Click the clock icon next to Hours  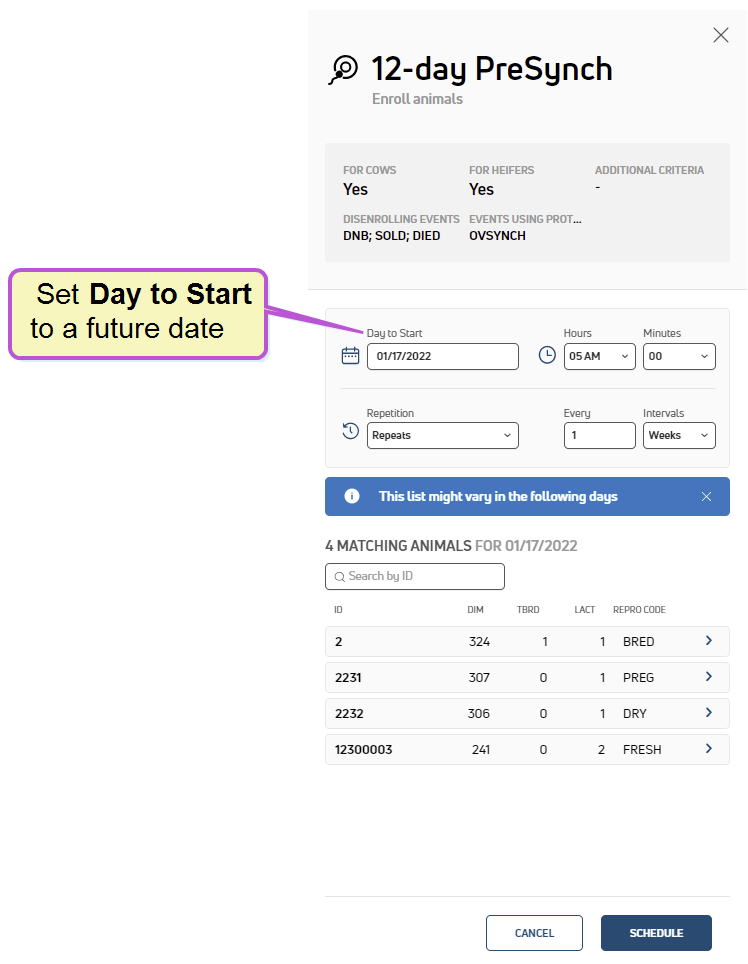pos(547,355)
